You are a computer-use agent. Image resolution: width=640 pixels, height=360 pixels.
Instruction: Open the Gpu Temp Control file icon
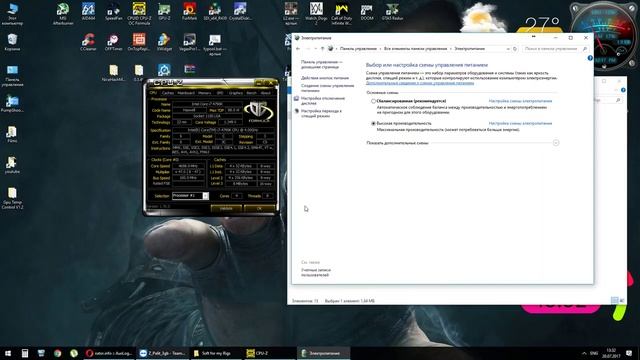[x=12, y=198]
